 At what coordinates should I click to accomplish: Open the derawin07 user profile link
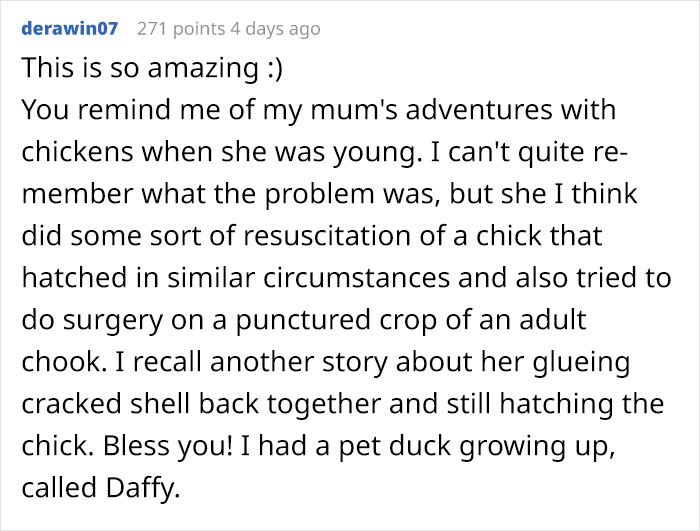(70, 29)
